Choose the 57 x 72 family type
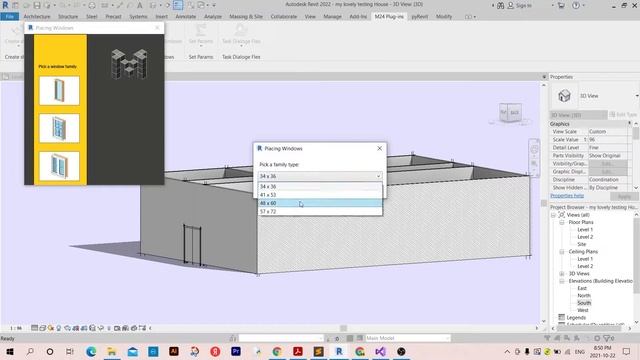This screenshot has width=640, height=360. 320,211
